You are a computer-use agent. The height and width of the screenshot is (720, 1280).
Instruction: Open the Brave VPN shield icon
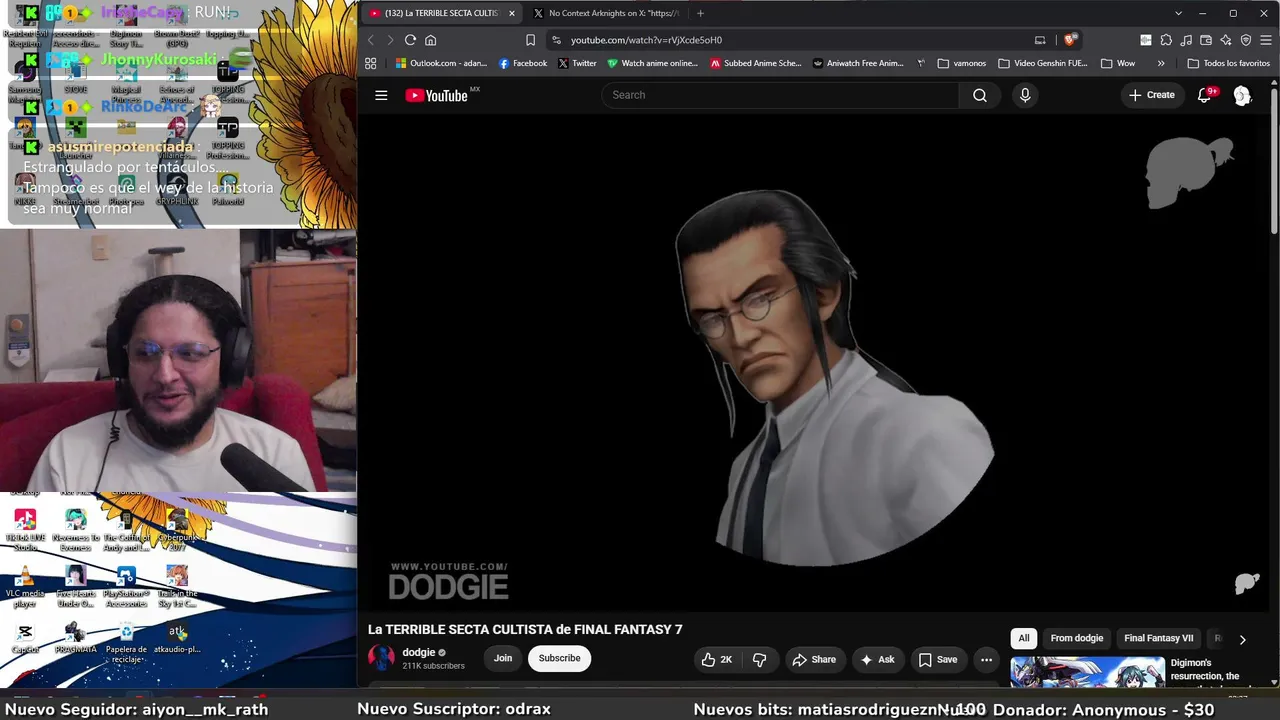click(1246, 40)
